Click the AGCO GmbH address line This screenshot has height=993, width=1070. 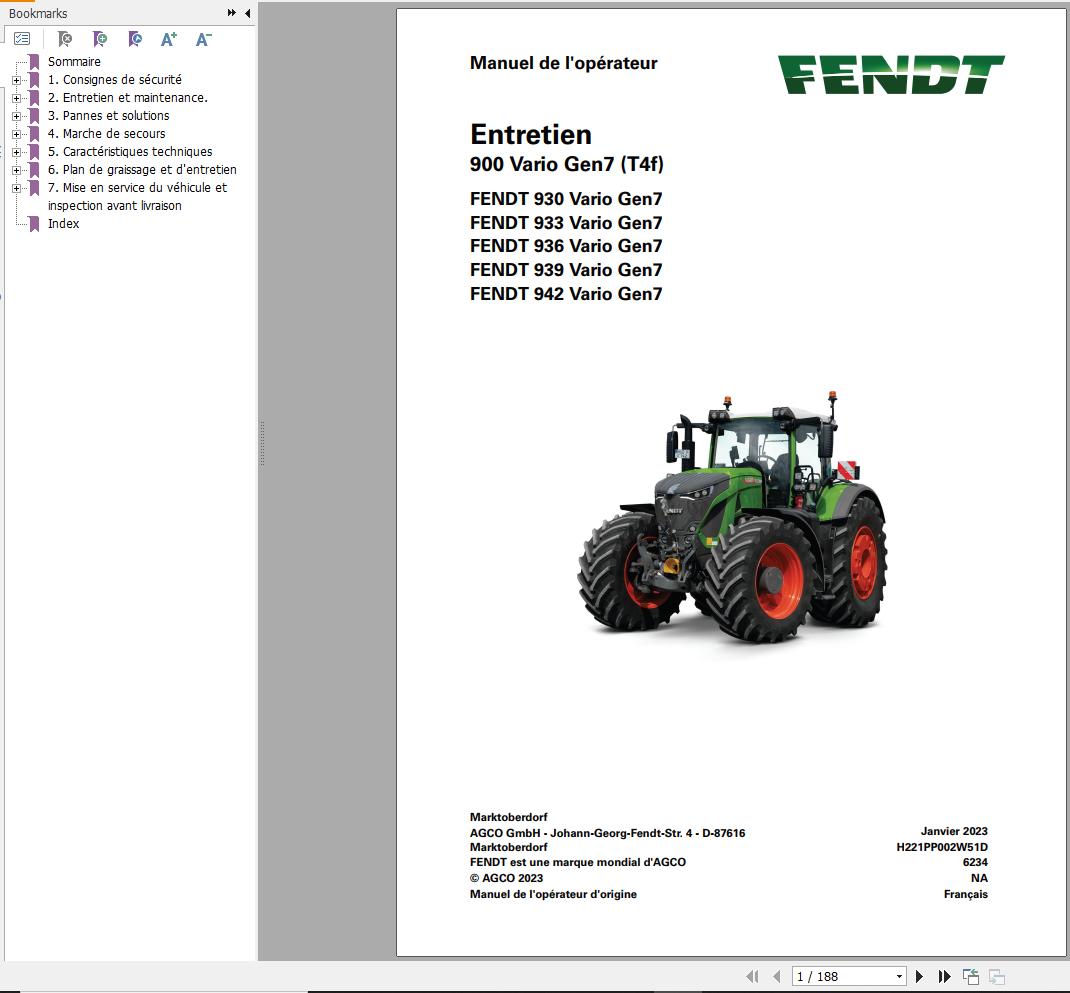[x=607, y=833]
